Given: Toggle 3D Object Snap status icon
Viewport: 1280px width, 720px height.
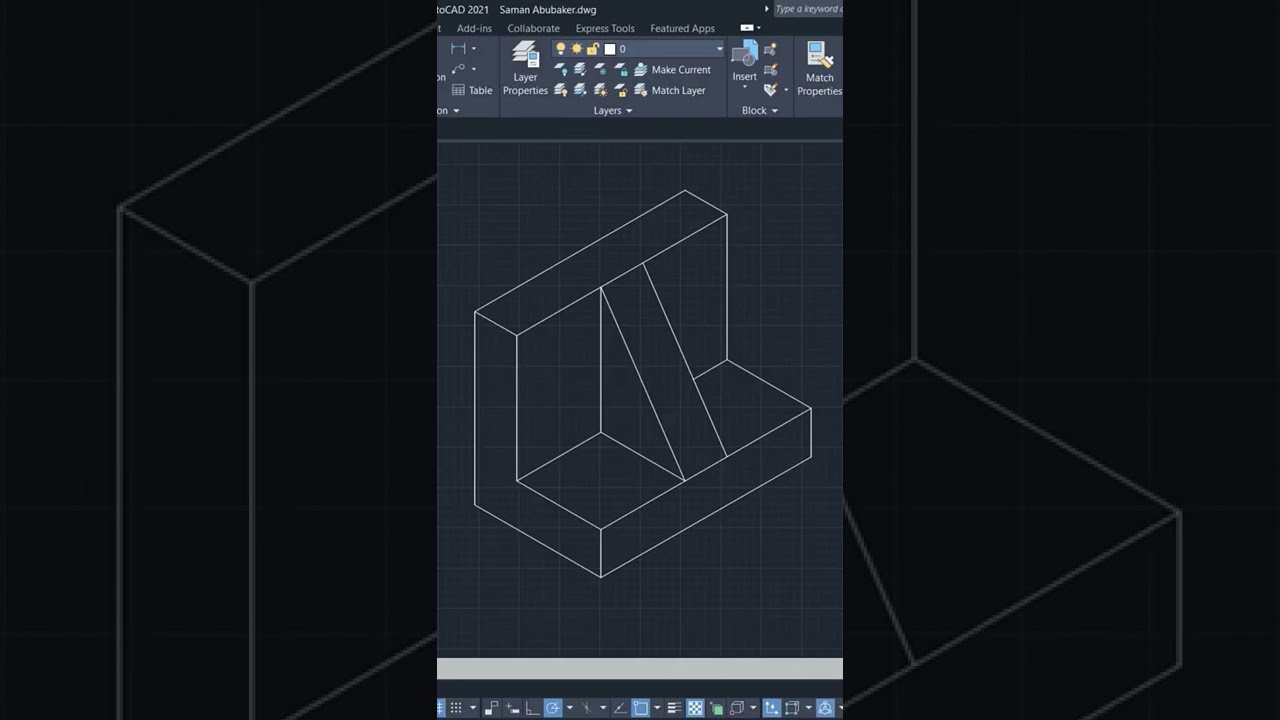Looking at the screenshot, I should tap(737, 708).
